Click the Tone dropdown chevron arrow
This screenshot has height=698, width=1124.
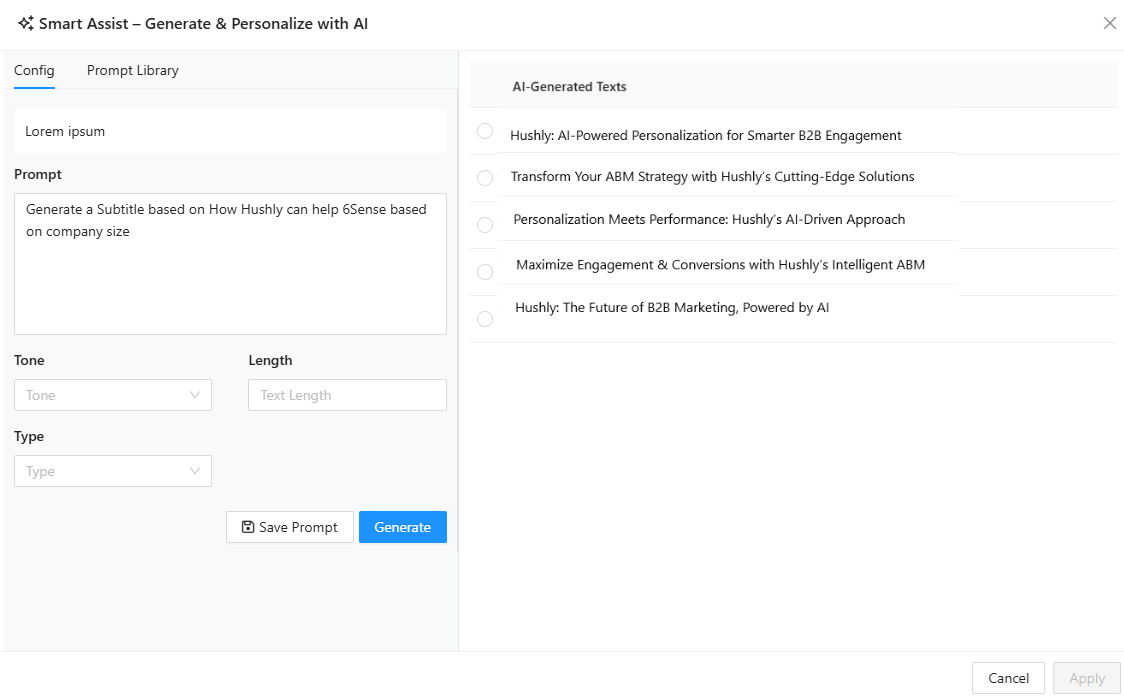[194, 395]
